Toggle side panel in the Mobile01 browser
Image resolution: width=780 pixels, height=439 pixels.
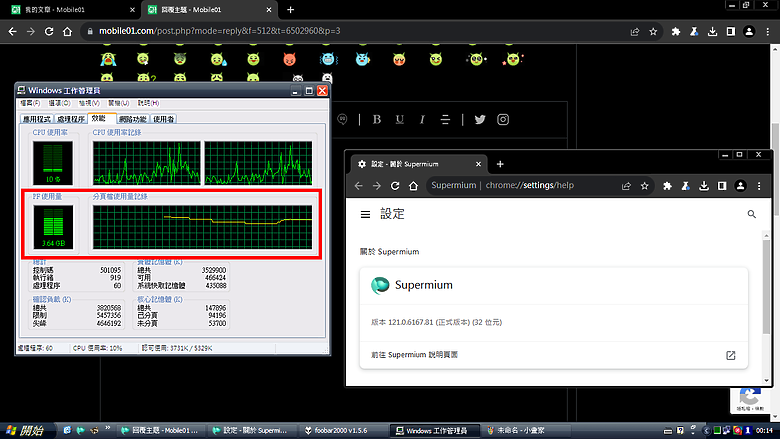tap(731, 31)
